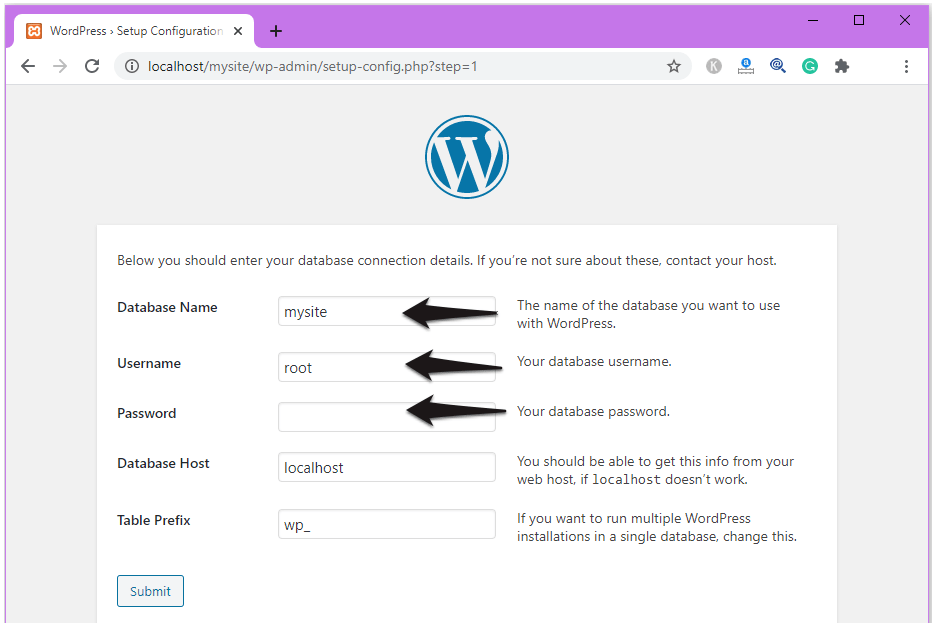The width and height of the screenshot is (934, 623).
Task: Click the Username input field
Action: (387, 367)
